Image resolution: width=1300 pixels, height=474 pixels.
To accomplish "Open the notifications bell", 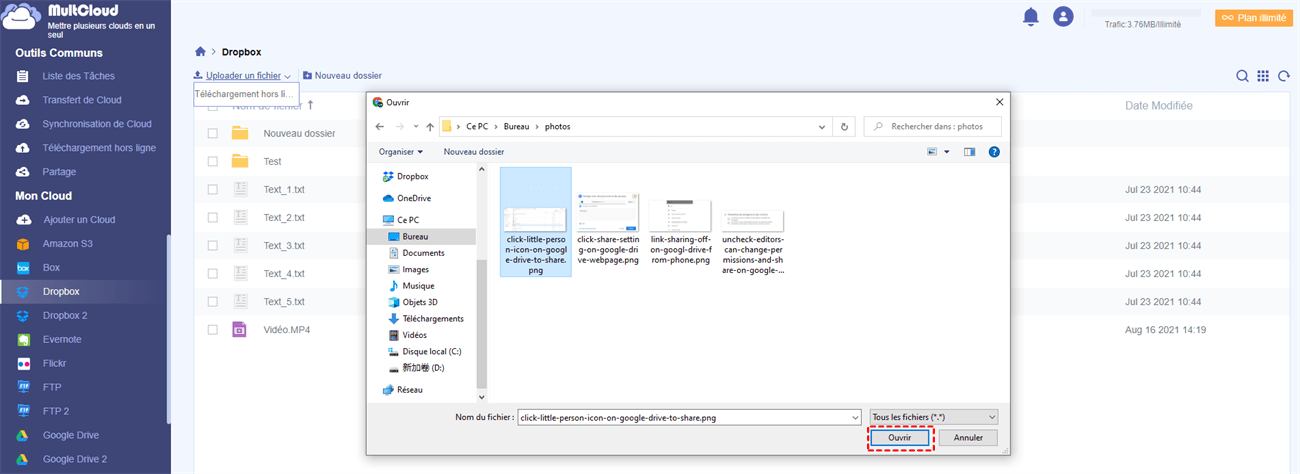I will point(1031,16).
